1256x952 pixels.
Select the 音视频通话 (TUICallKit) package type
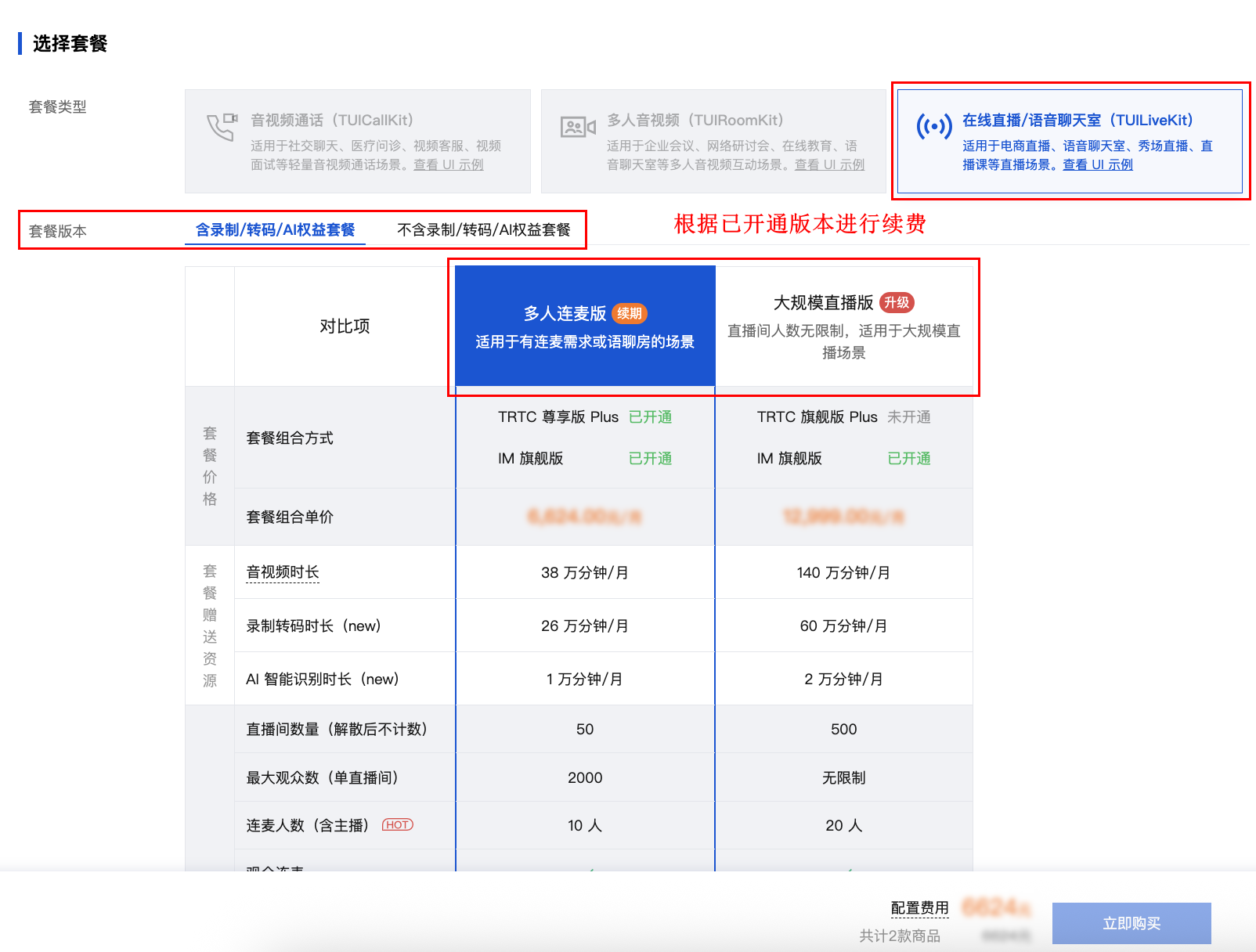[357, 141]
